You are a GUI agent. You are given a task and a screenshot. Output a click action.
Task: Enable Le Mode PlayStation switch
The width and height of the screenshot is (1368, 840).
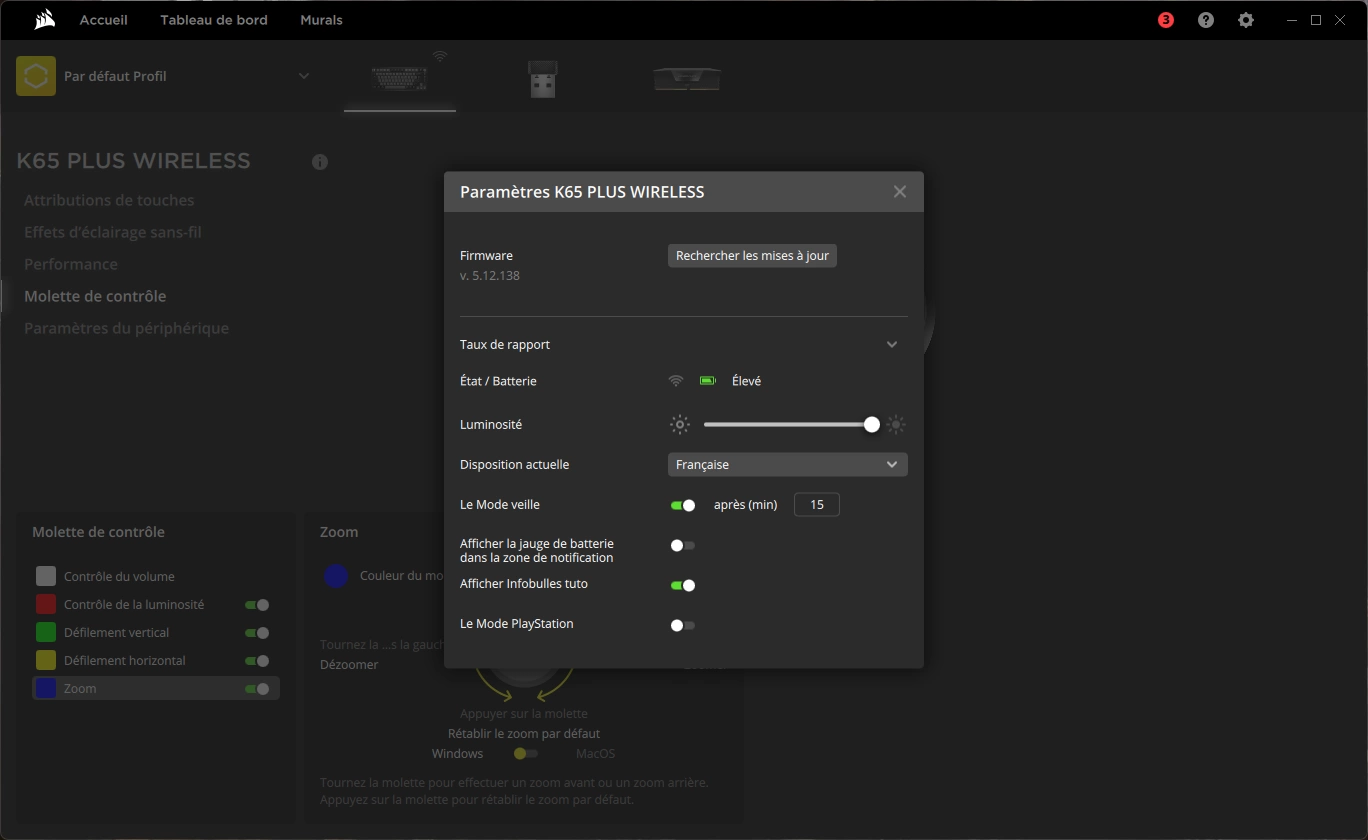(x=683, y=626)
